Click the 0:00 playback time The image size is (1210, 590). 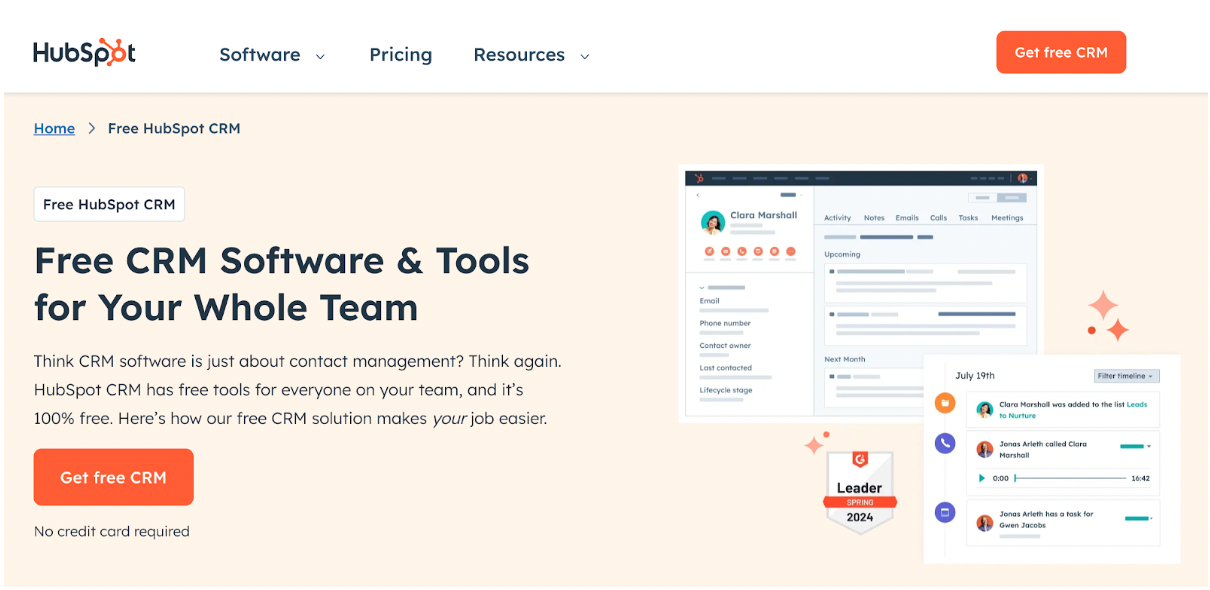pyautogui.click(x=1000, y=478)
